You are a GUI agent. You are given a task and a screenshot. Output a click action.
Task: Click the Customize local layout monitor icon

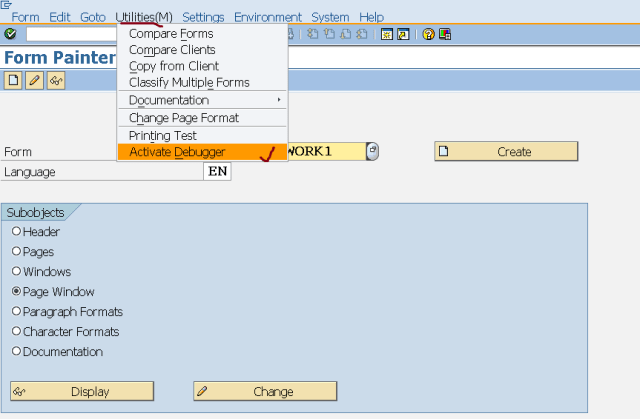point(445,34)
